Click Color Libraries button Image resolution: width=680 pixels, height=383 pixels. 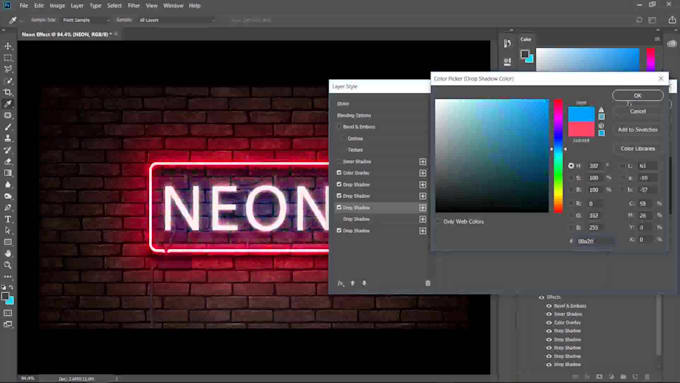point(638,149)
